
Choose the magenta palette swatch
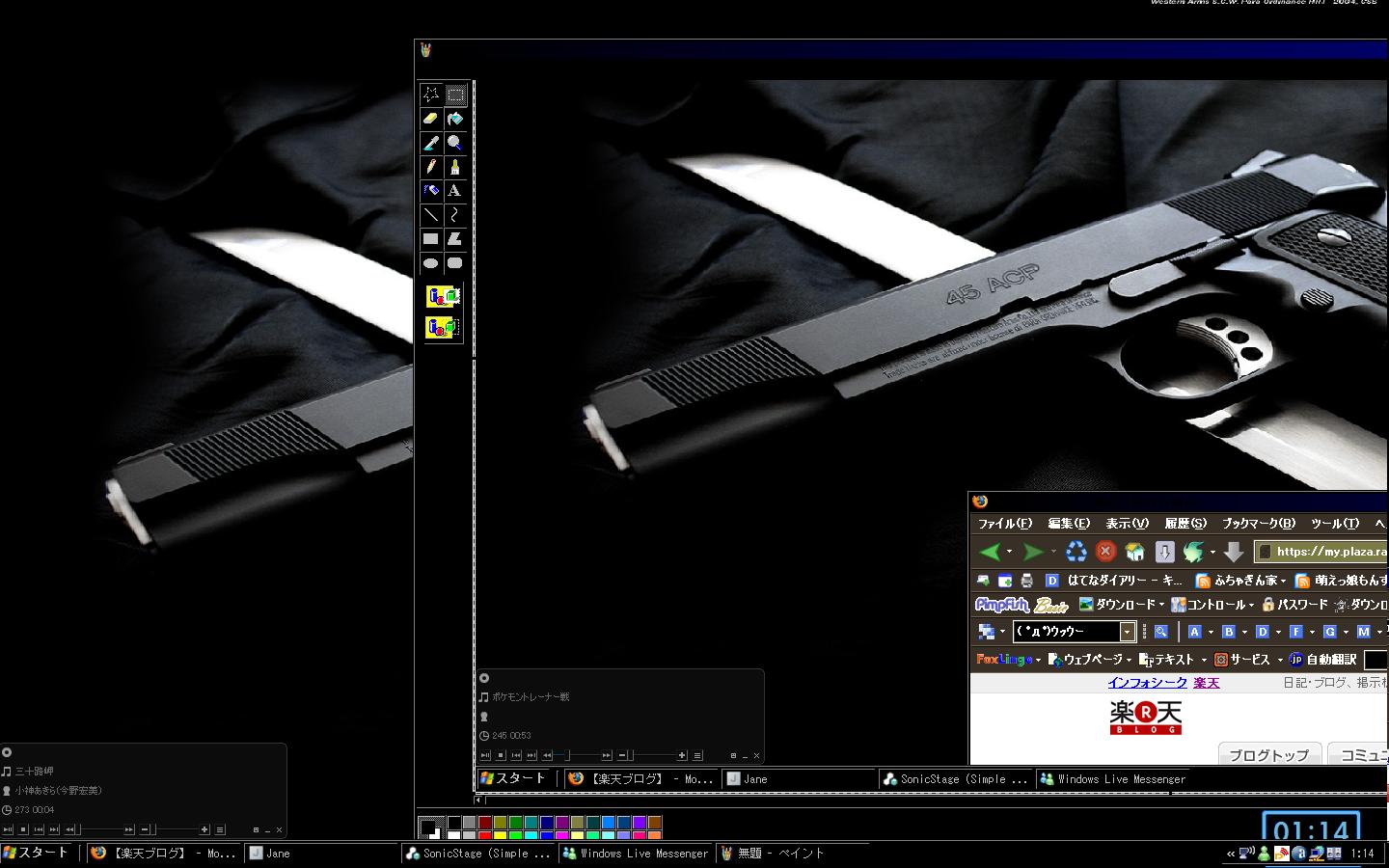(x=561, y=835)
